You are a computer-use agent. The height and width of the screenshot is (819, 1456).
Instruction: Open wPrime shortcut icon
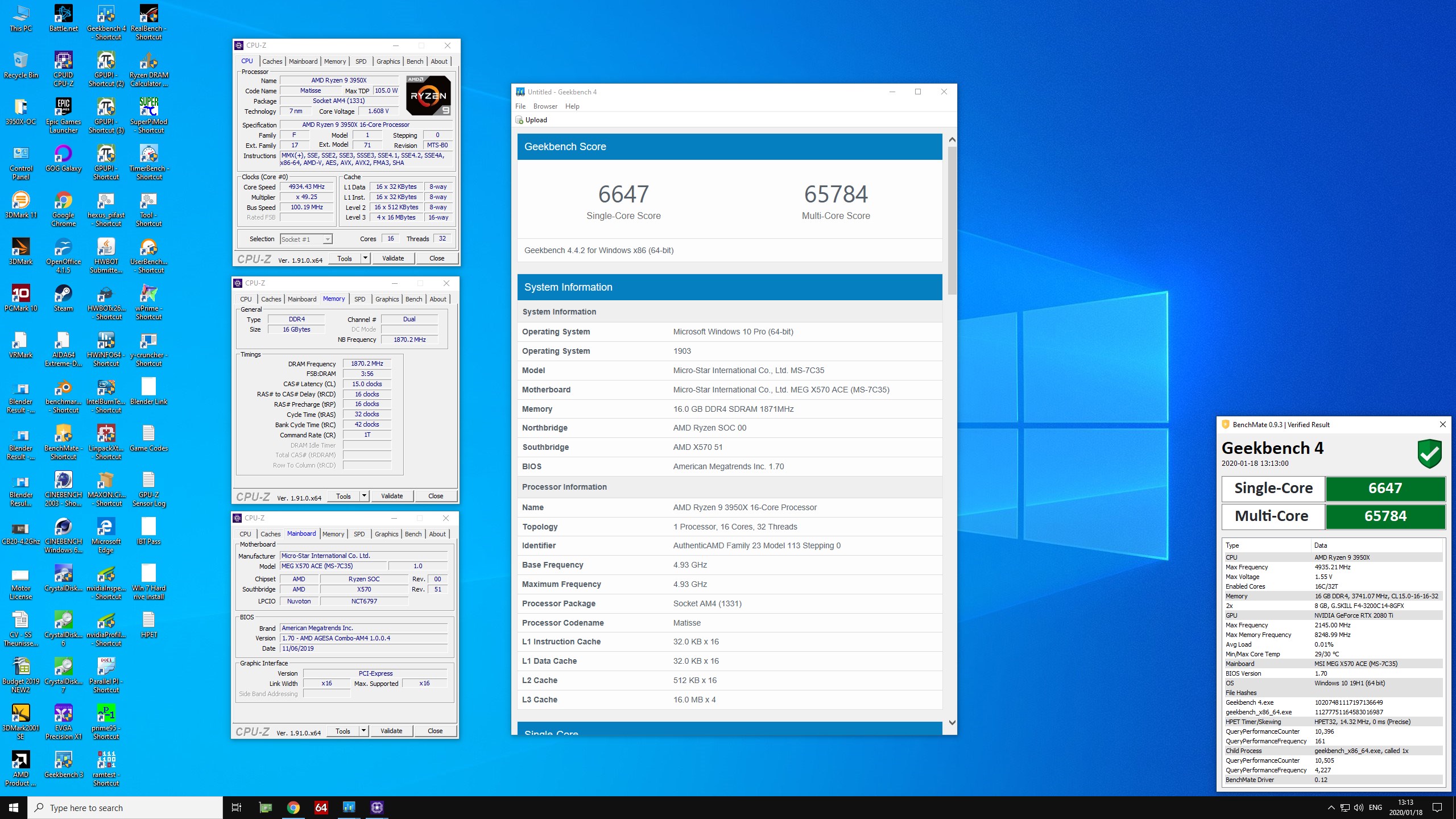(x=148, y=303)
